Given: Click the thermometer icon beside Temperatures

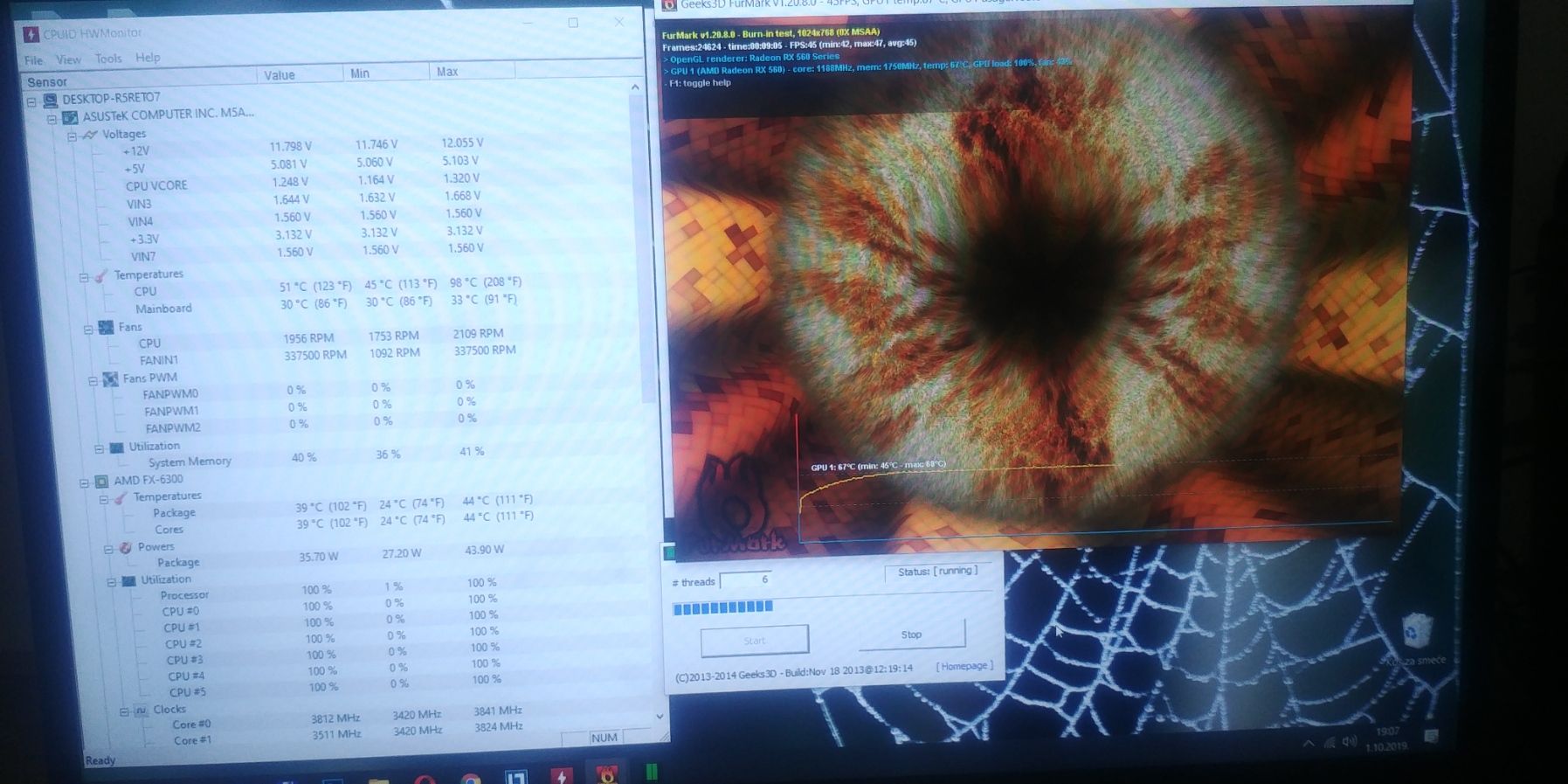Looking at the screenshot, I should [x=100, y=276].
